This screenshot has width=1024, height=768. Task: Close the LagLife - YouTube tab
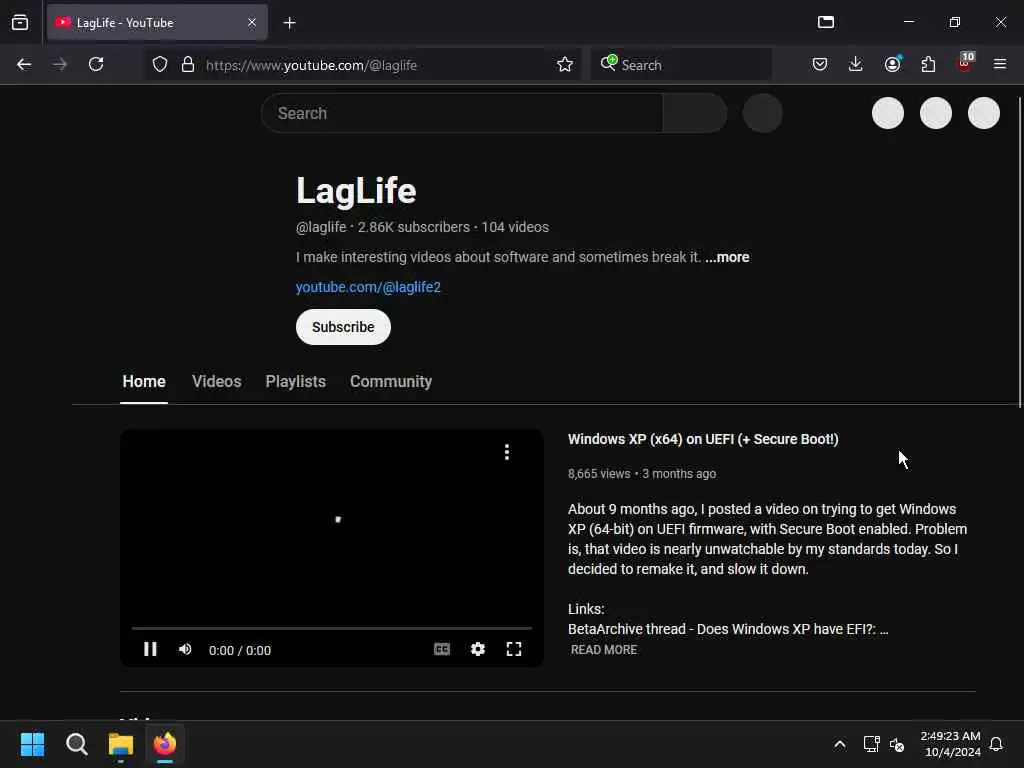(252, 22)
